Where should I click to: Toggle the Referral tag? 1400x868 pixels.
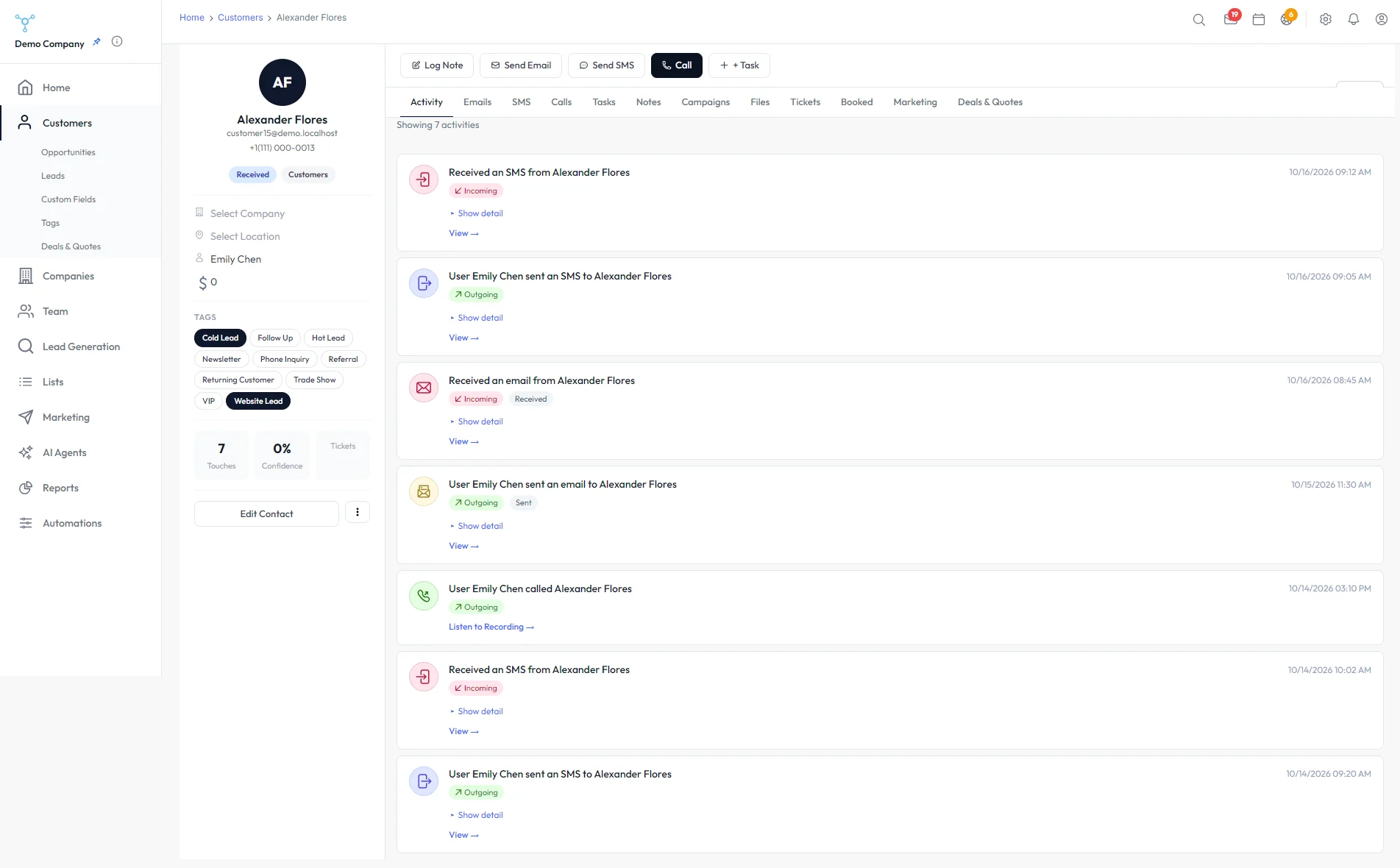point(344,360)
